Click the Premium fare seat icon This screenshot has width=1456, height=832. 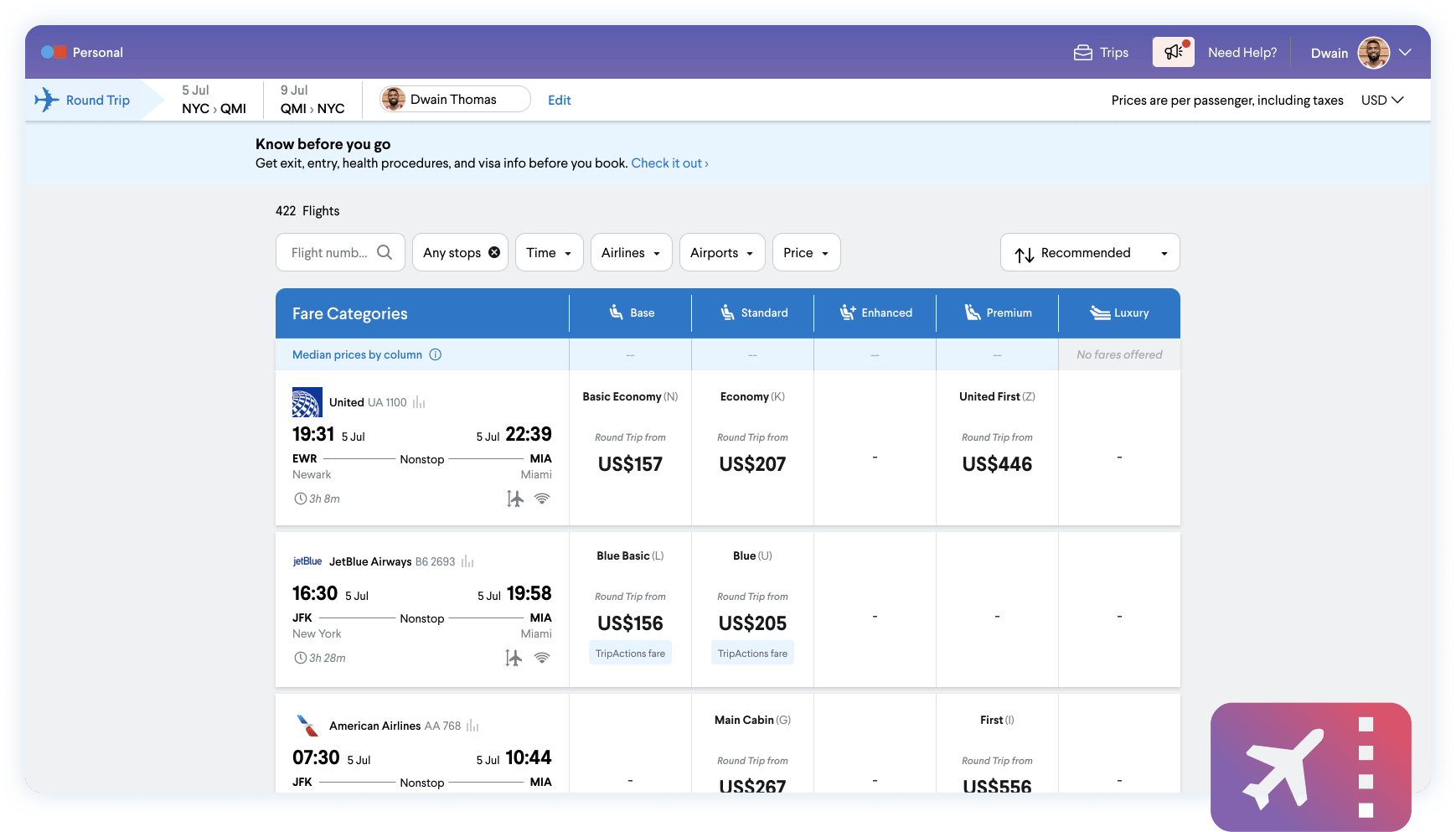tap(972, 312)
